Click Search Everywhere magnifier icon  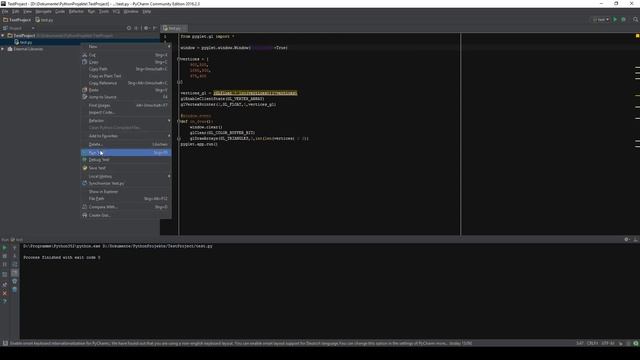click(x=635, y=20)
